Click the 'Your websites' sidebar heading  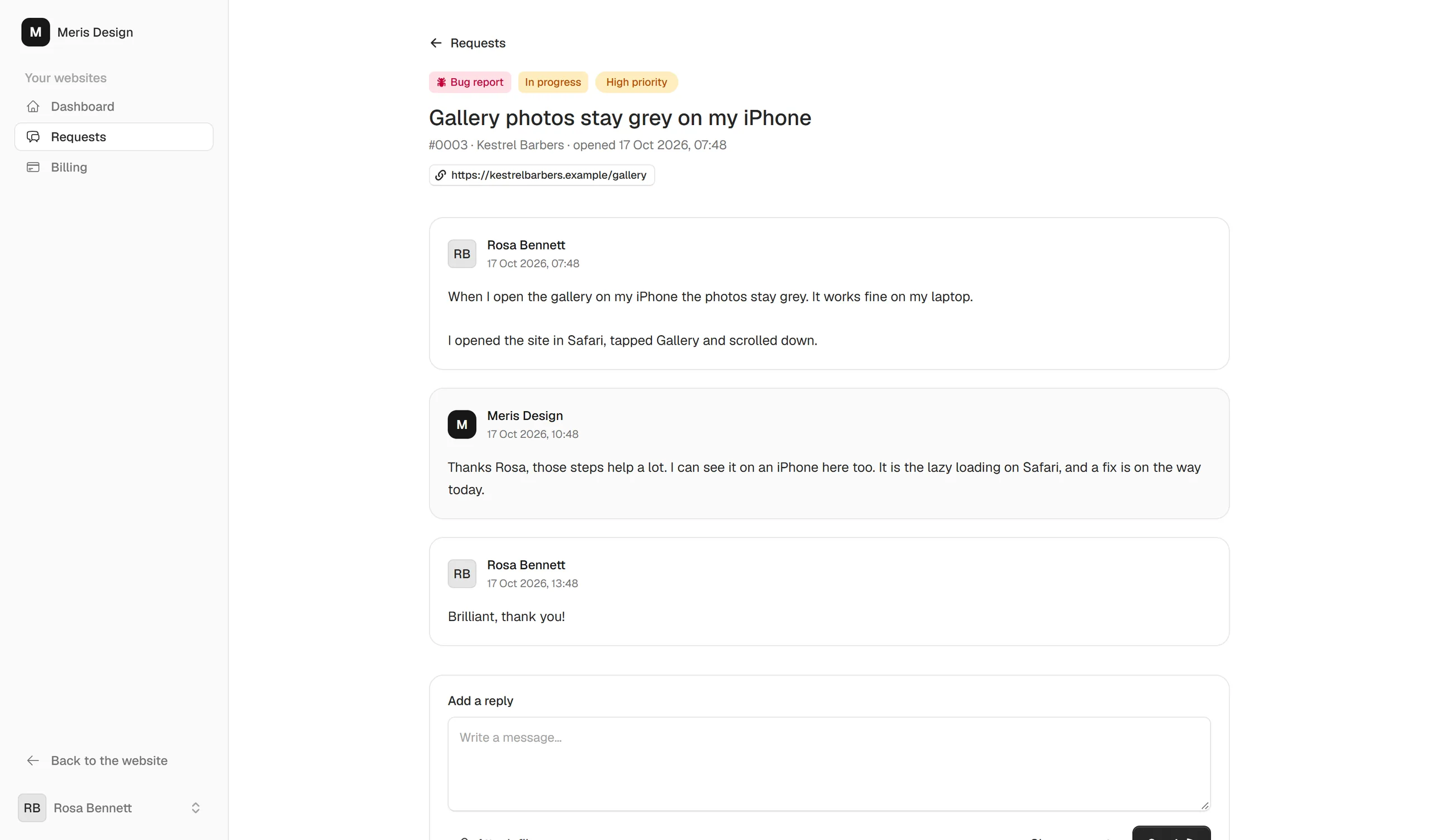(66, 78)
